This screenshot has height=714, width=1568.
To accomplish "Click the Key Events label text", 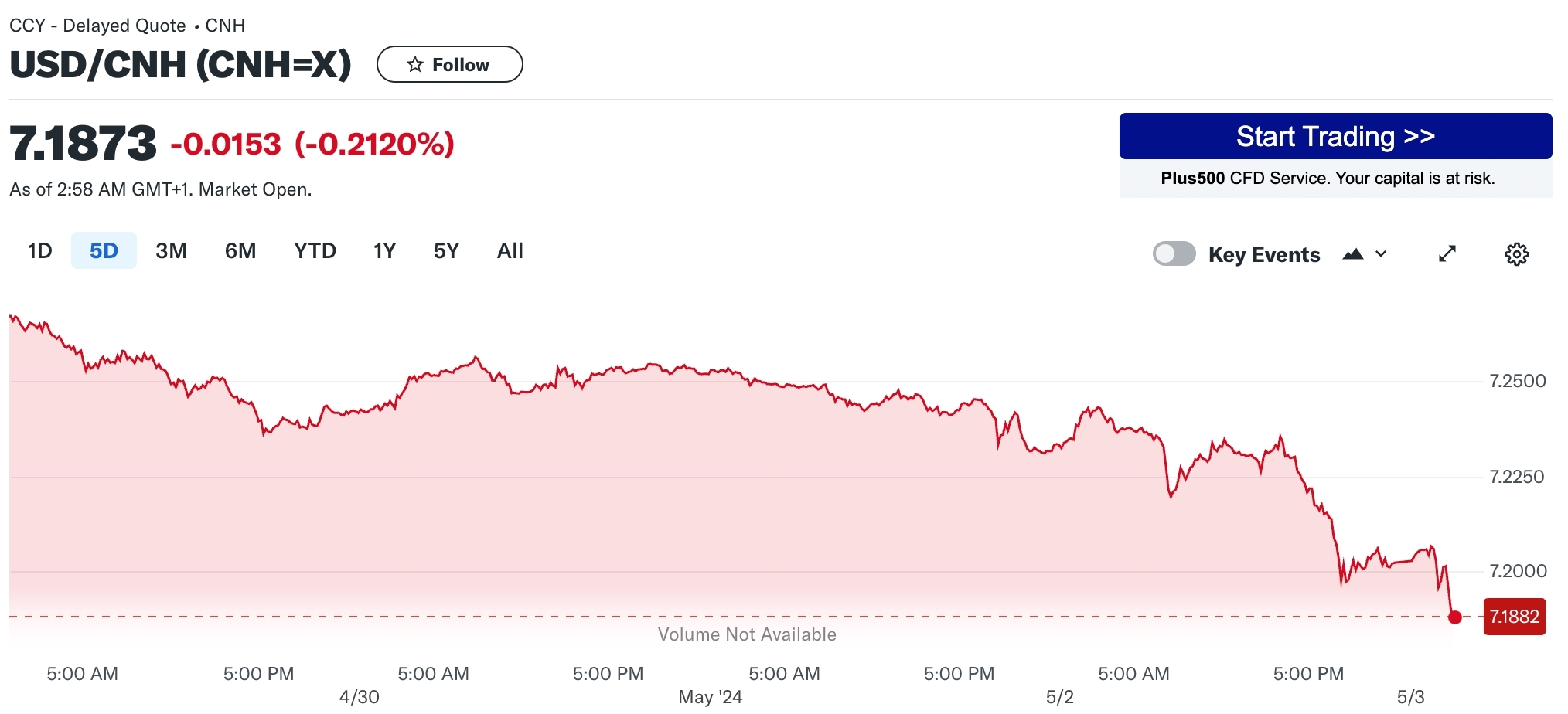I will click(x=1264, y=255).
